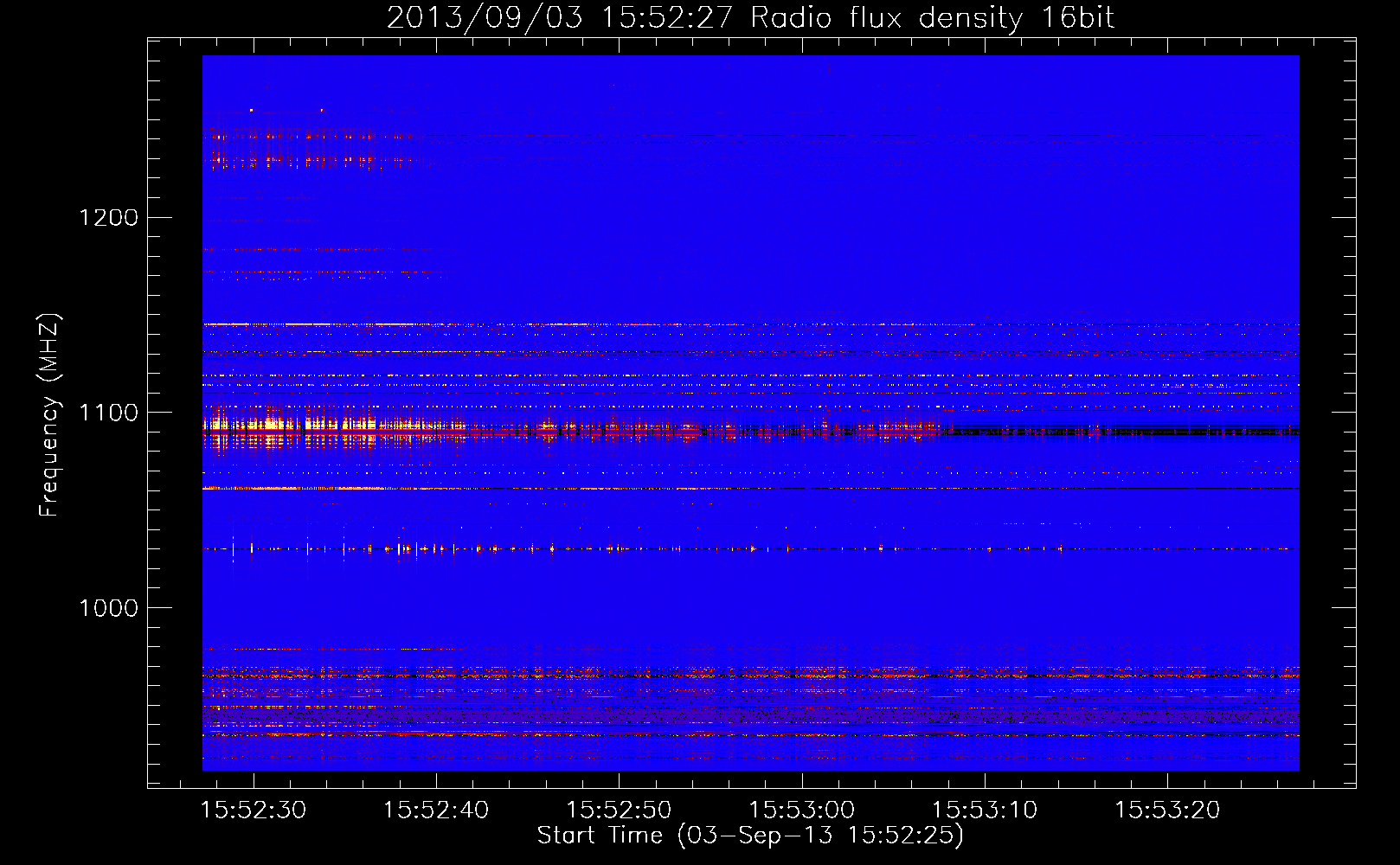Click the 1100 frequency tick label
1400x865 pixels.
pyautogui.click(x=109, y=413)
